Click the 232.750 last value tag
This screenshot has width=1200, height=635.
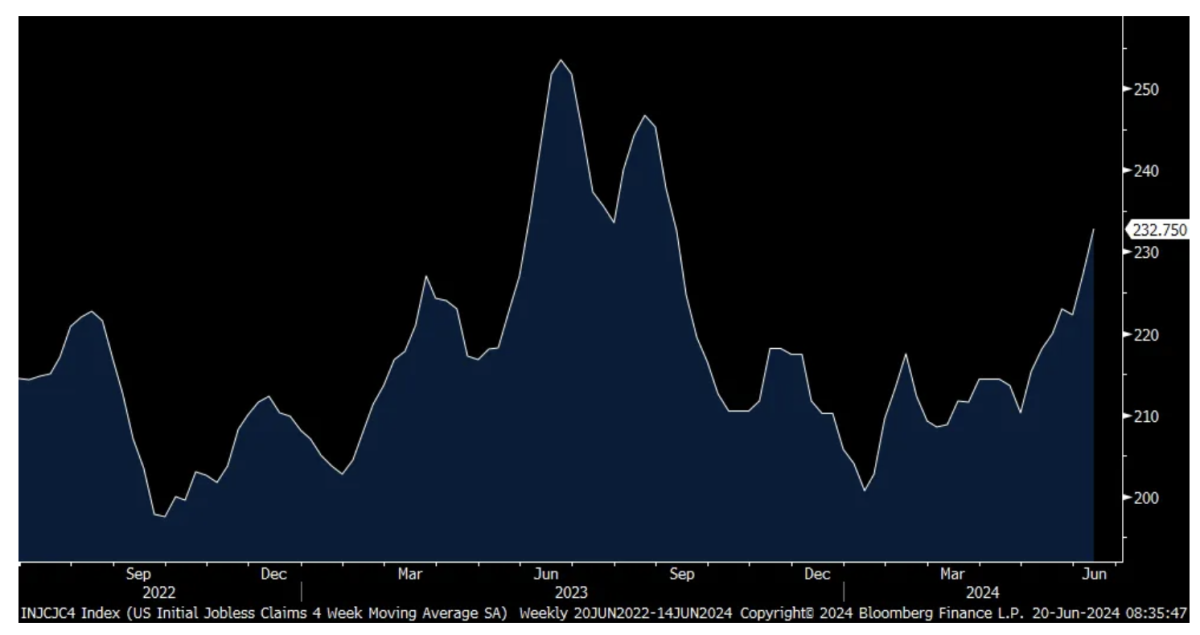1160,230
